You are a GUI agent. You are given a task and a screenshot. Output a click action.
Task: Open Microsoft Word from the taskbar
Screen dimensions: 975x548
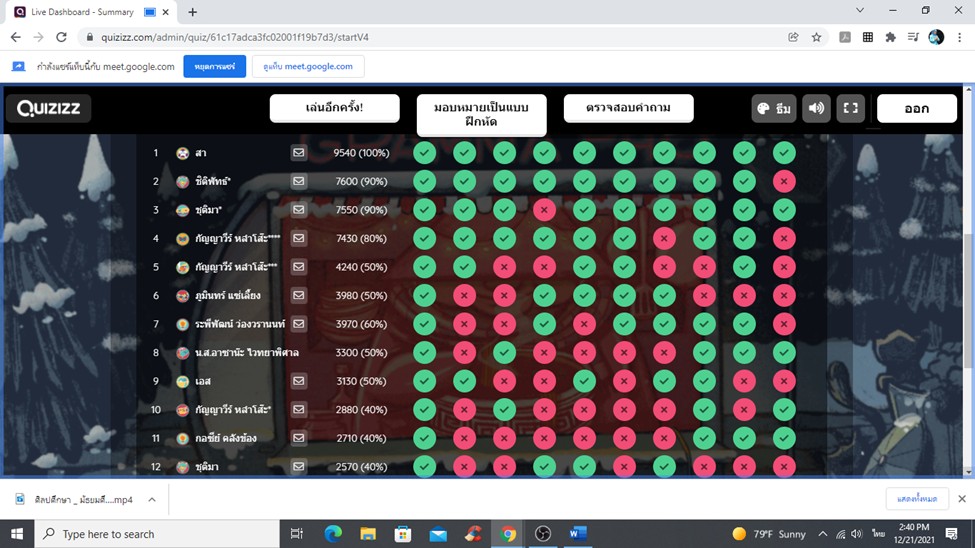577,534
